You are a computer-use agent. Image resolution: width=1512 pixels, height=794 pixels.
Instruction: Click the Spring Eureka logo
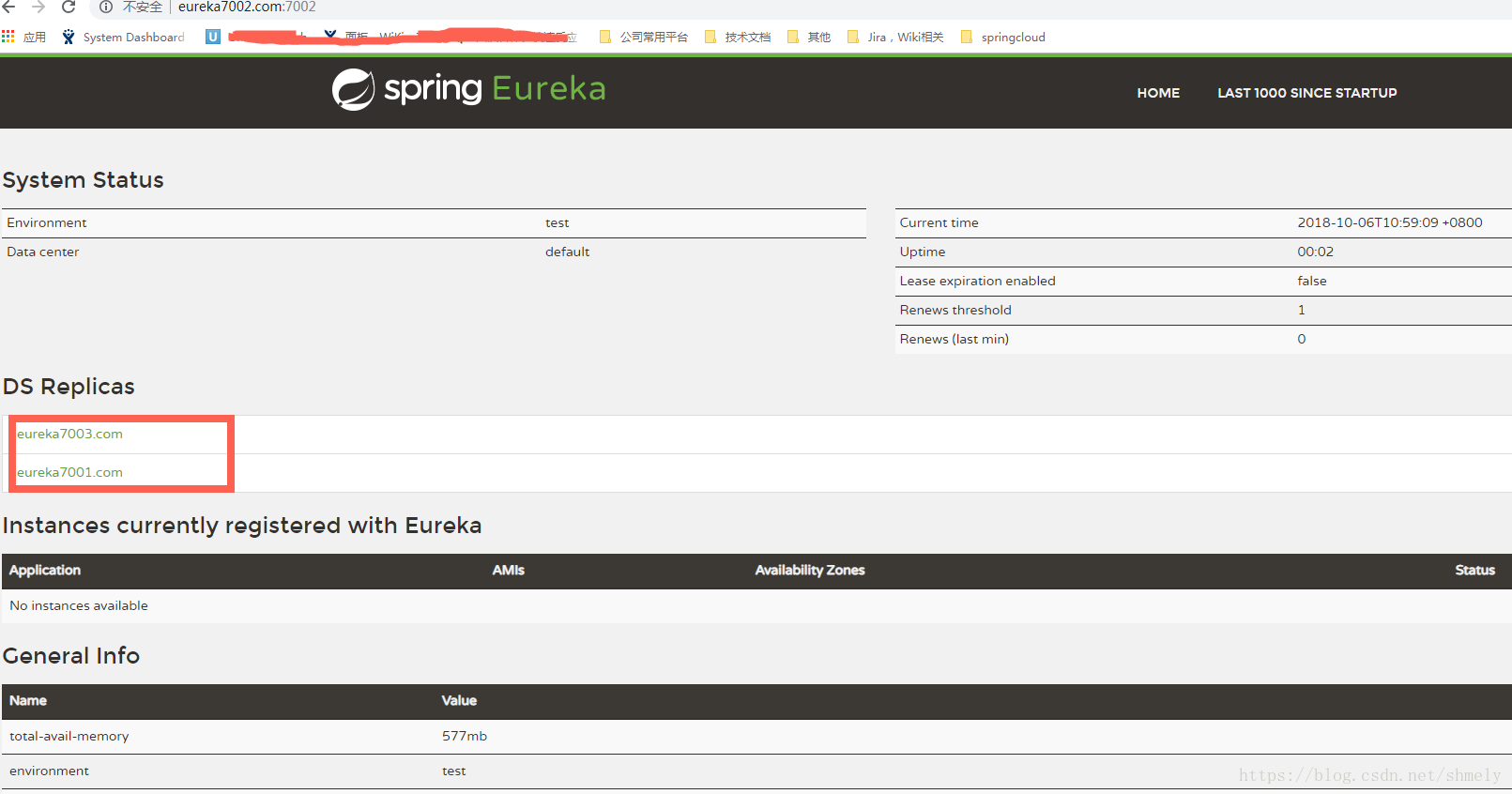pyautogui.click(x=468, y=89)
